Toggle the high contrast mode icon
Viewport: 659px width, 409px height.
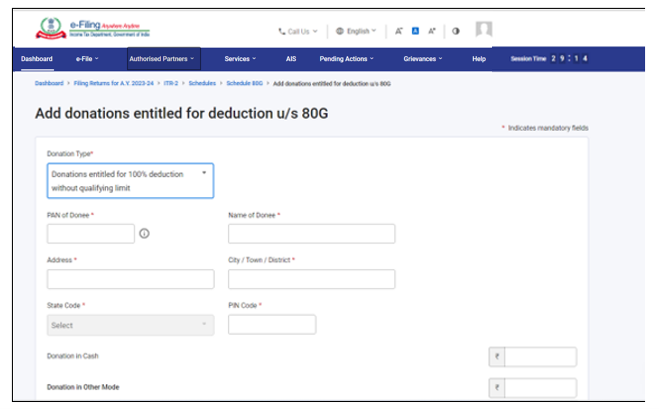(456, 31)
